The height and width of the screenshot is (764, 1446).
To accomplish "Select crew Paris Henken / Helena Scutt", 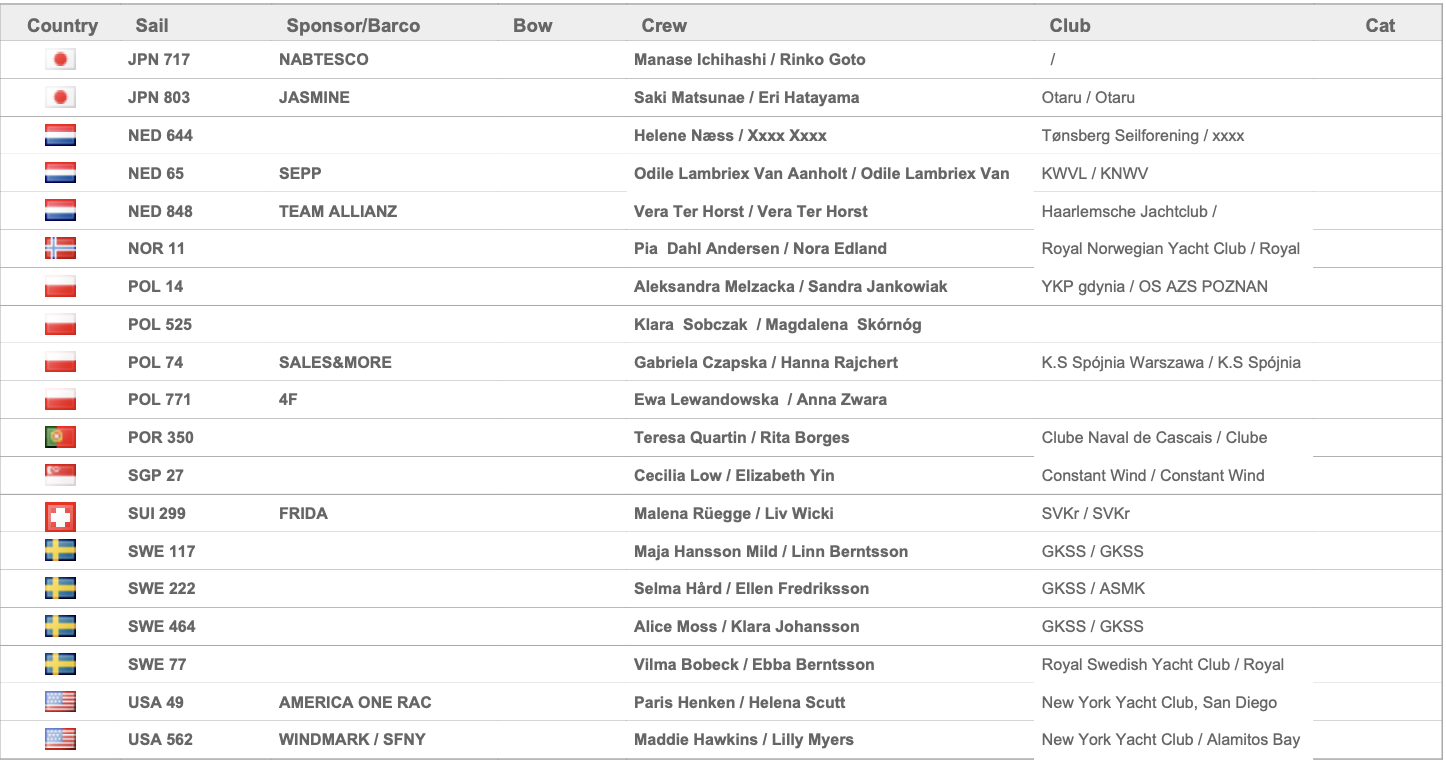I will point(739,702).
